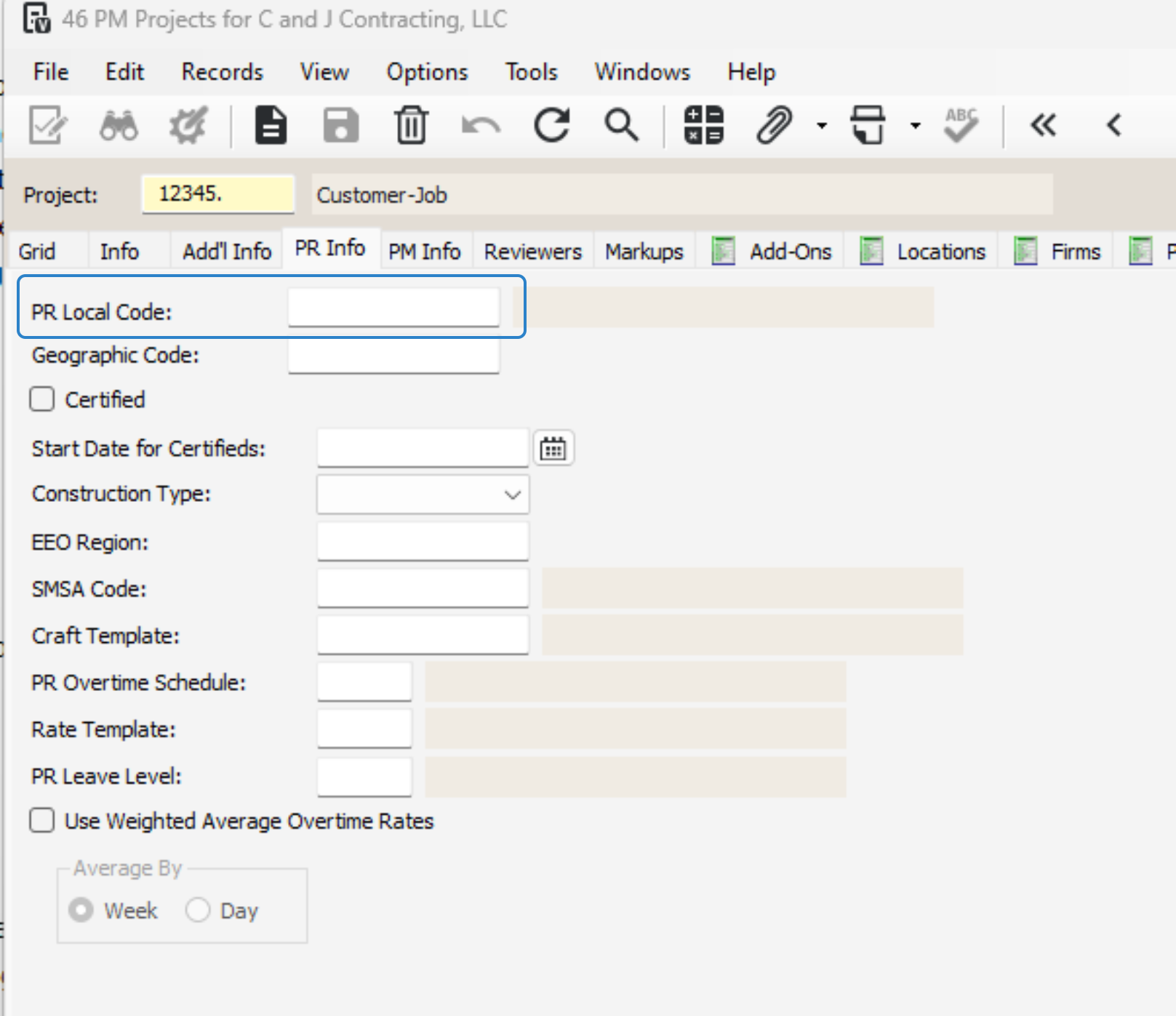
Task: Click the Customer-Job project description text
Action: pos(382,195)
